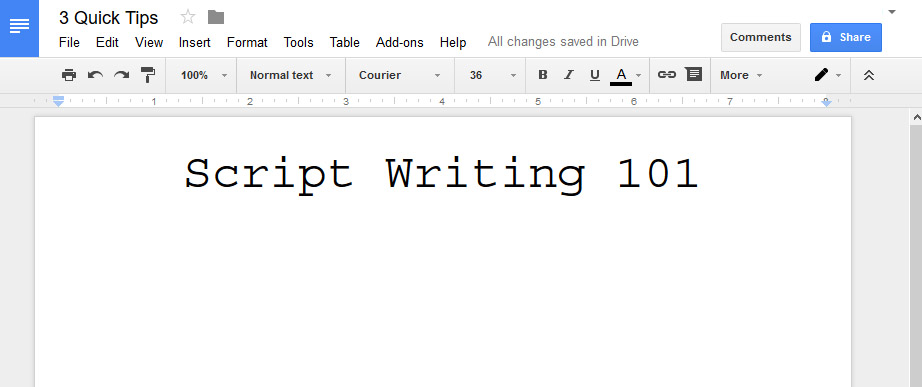Open the Normal text style dropdown
The height and width of the screenshot is (387, 922).
[x=290, y=75]
